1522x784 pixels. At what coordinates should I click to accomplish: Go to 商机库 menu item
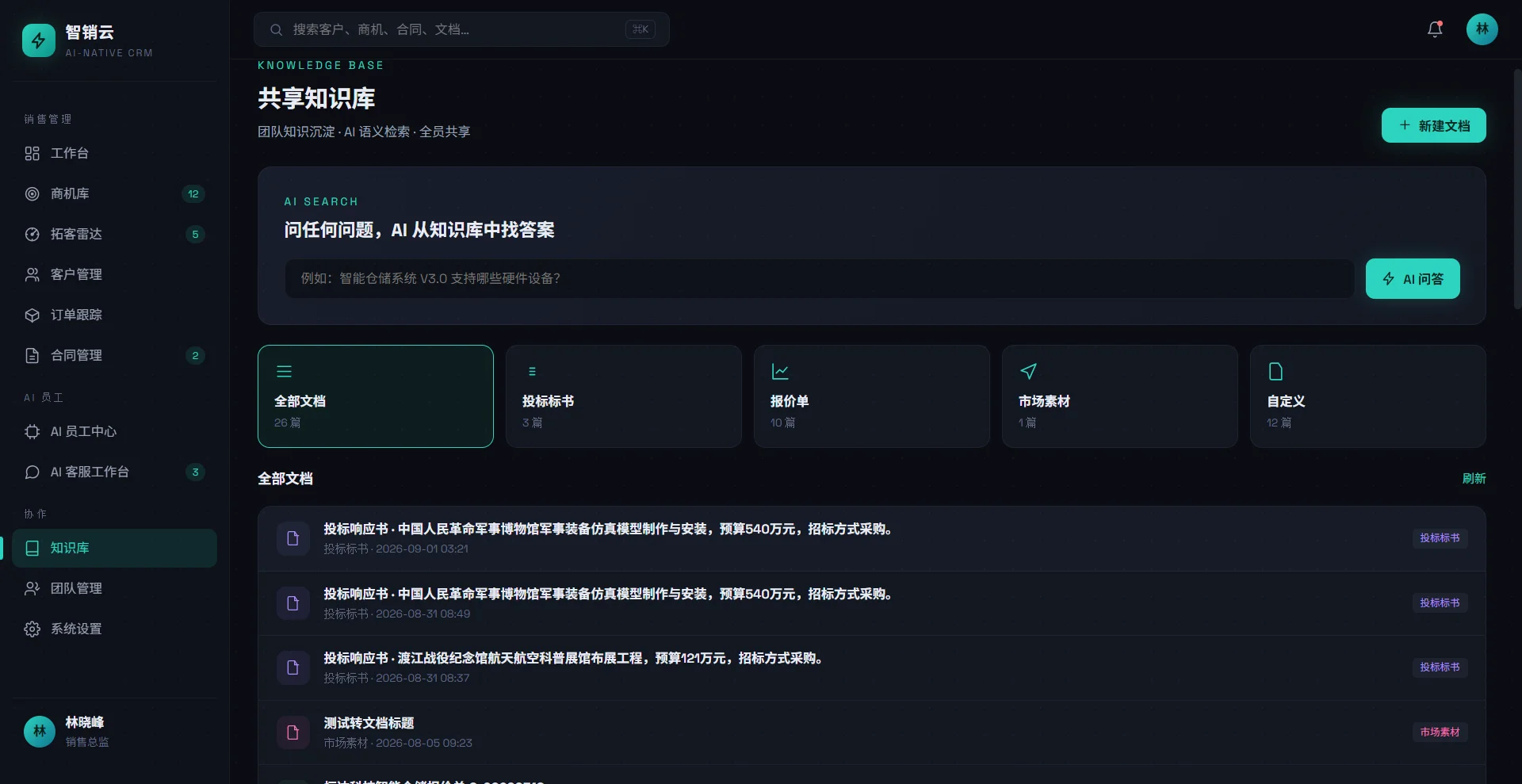point(114,193)
